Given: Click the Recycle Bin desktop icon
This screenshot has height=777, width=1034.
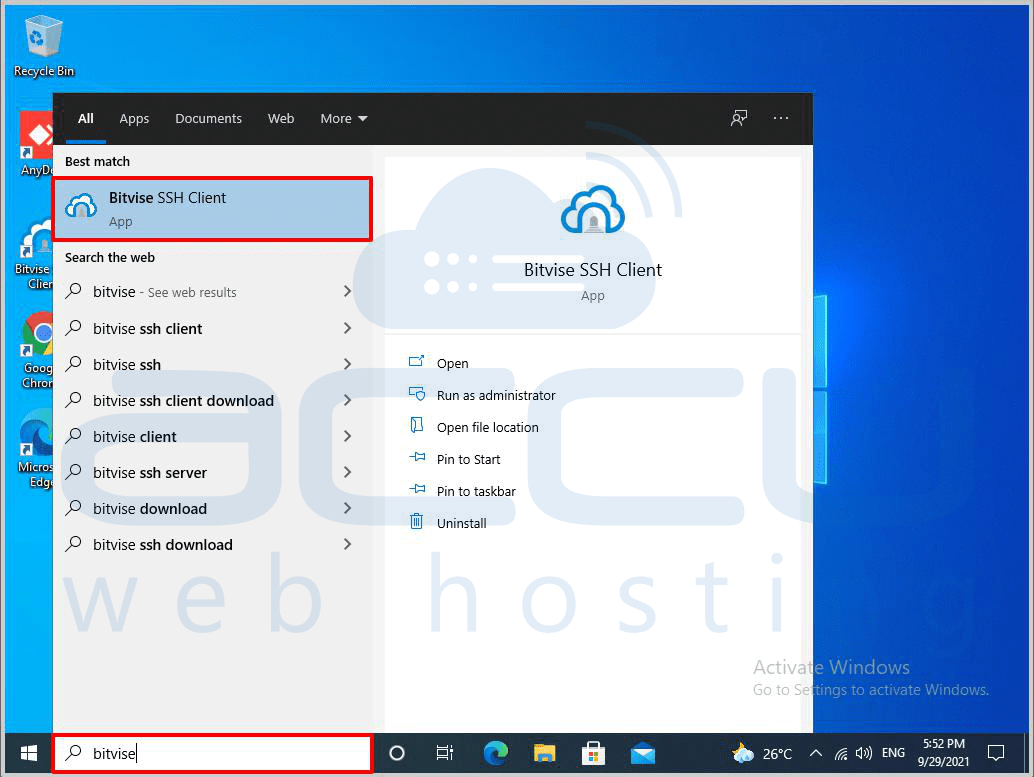Looking at the screenshot, I should point(44,47).
